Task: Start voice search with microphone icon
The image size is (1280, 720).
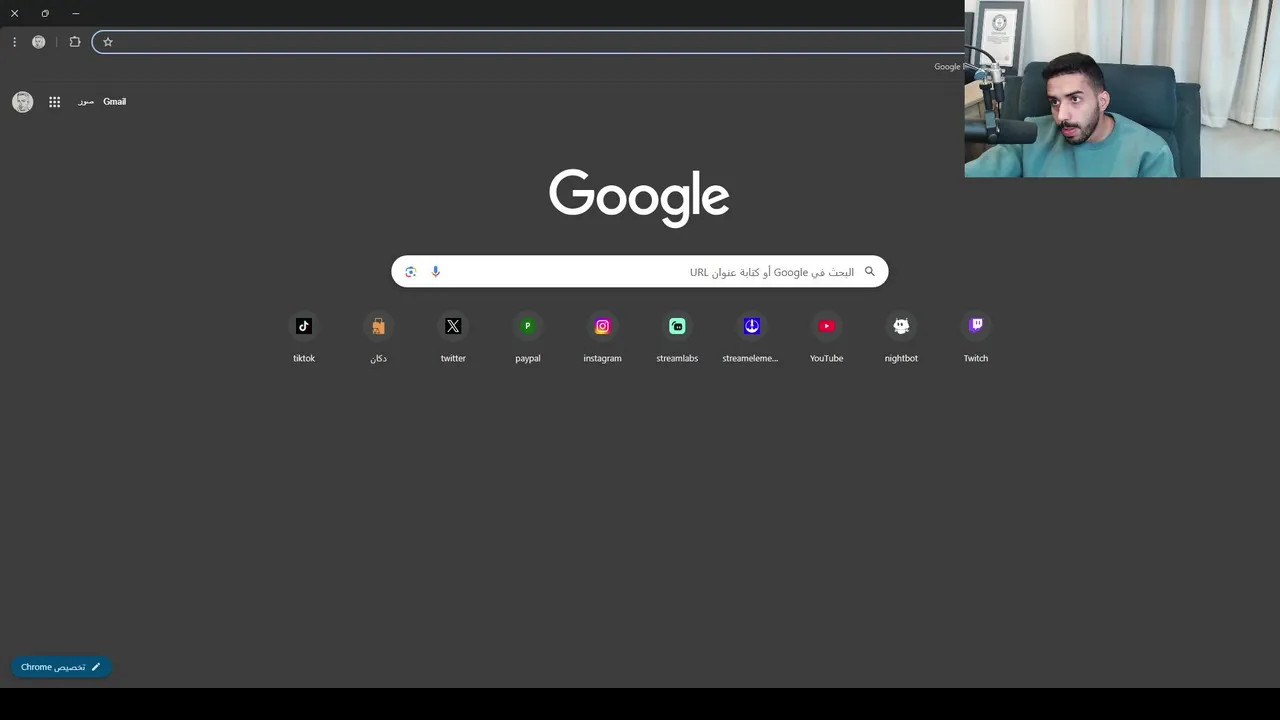Action: 435,272
